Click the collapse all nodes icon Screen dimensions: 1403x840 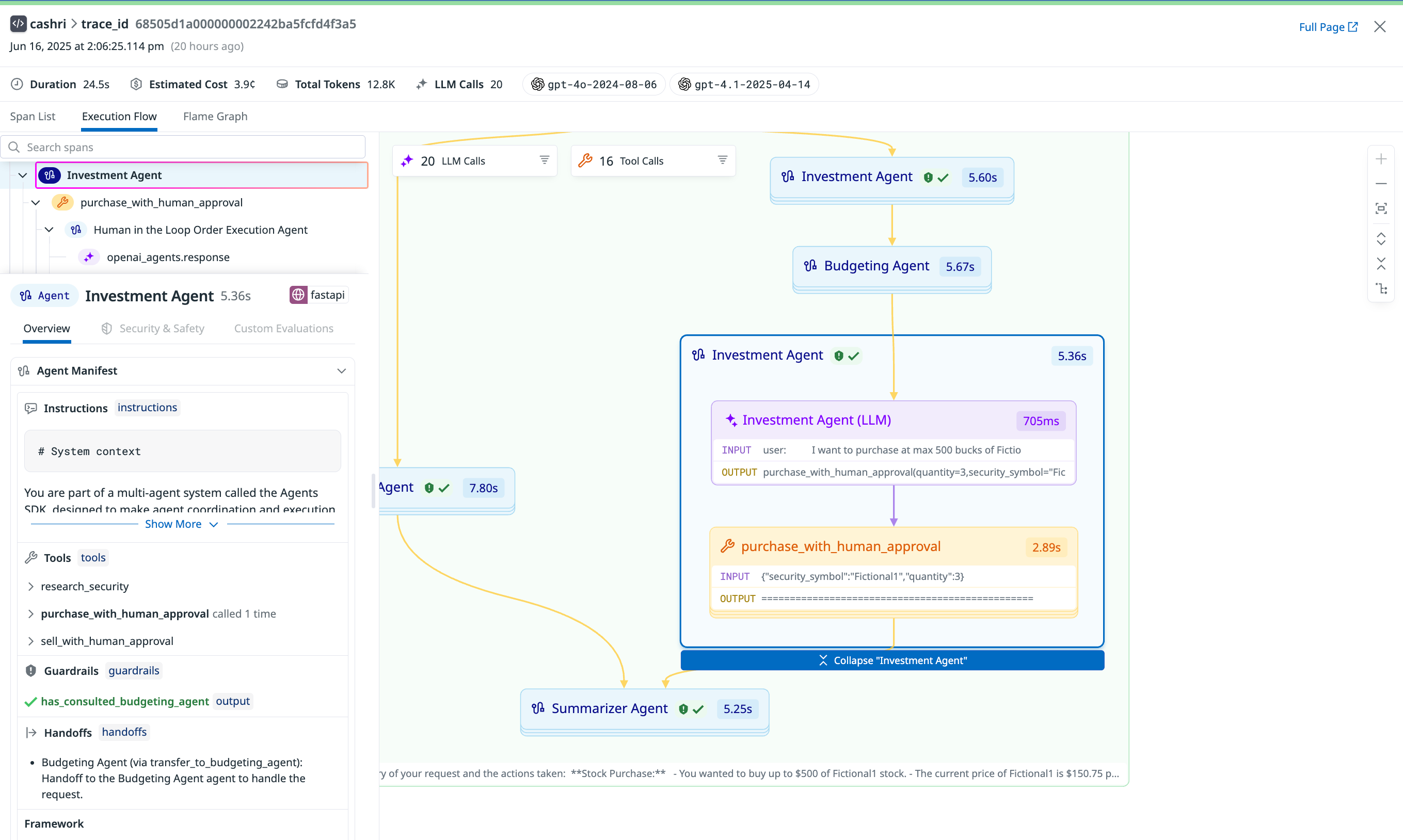coord(1380,264)
